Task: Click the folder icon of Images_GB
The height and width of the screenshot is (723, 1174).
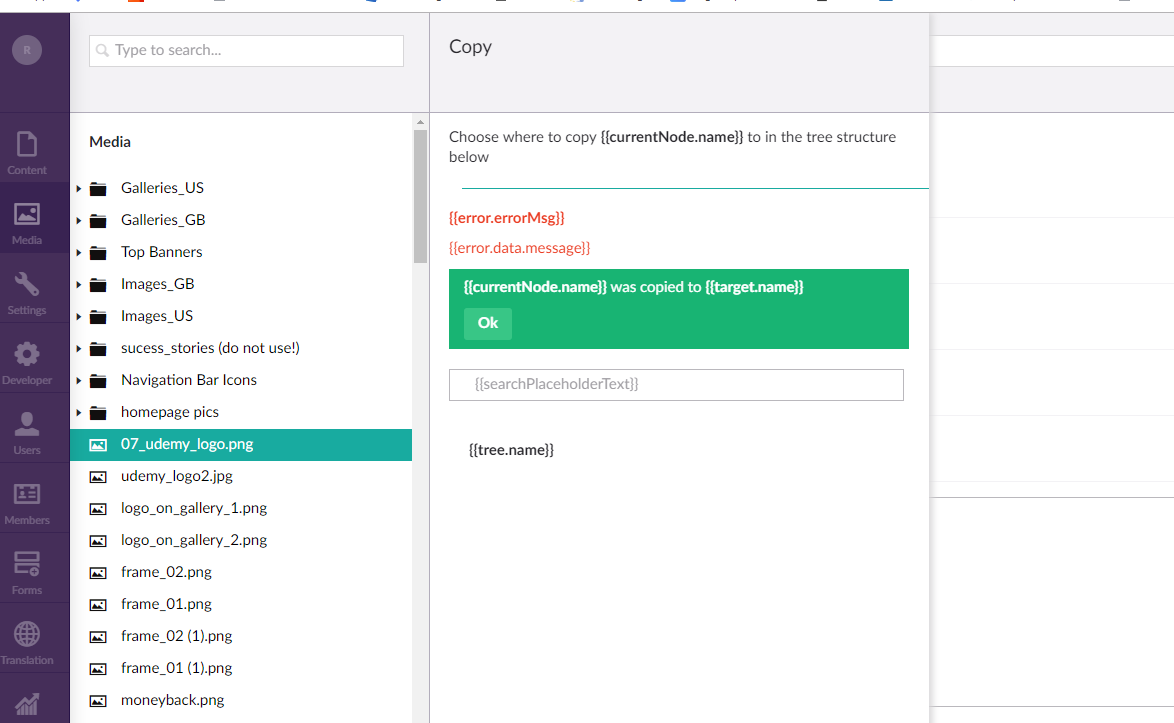Action: click(x=98, y=285)
